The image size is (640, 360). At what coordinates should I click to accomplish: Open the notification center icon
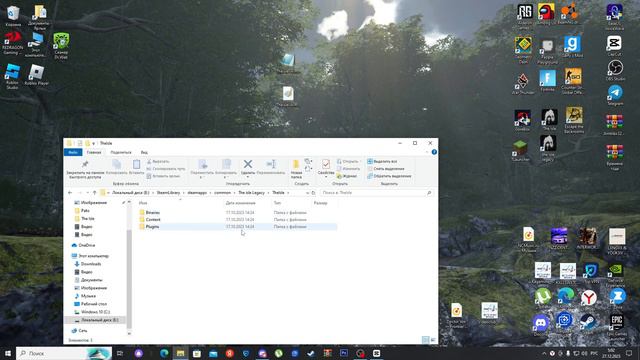pos(629,353)
